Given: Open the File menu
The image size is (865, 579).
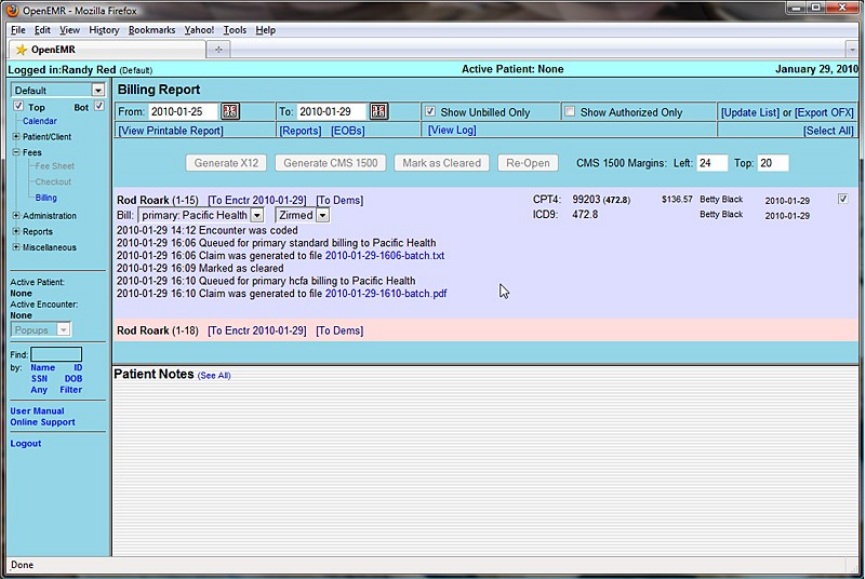Looking at the screenshot, I should coord(18,30).
